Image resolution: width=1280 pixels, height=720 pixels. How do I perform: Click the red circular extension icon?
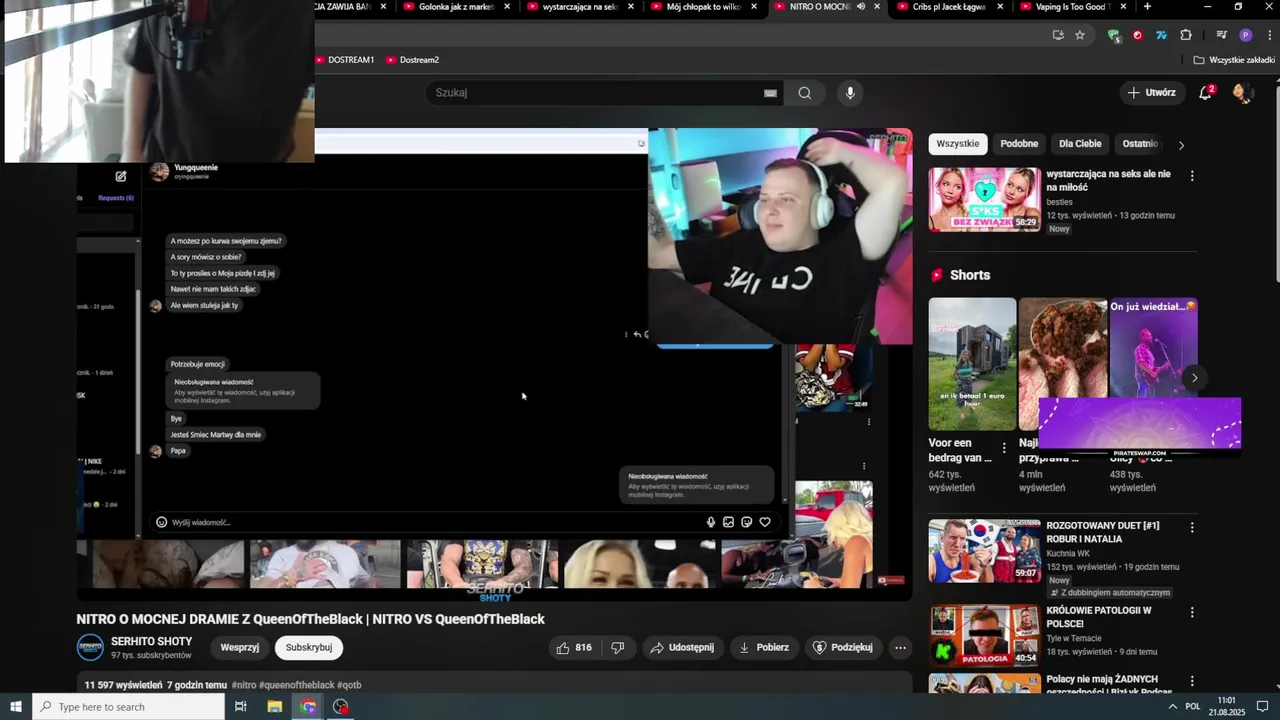pyautogui.click(x=1137, y=35)
